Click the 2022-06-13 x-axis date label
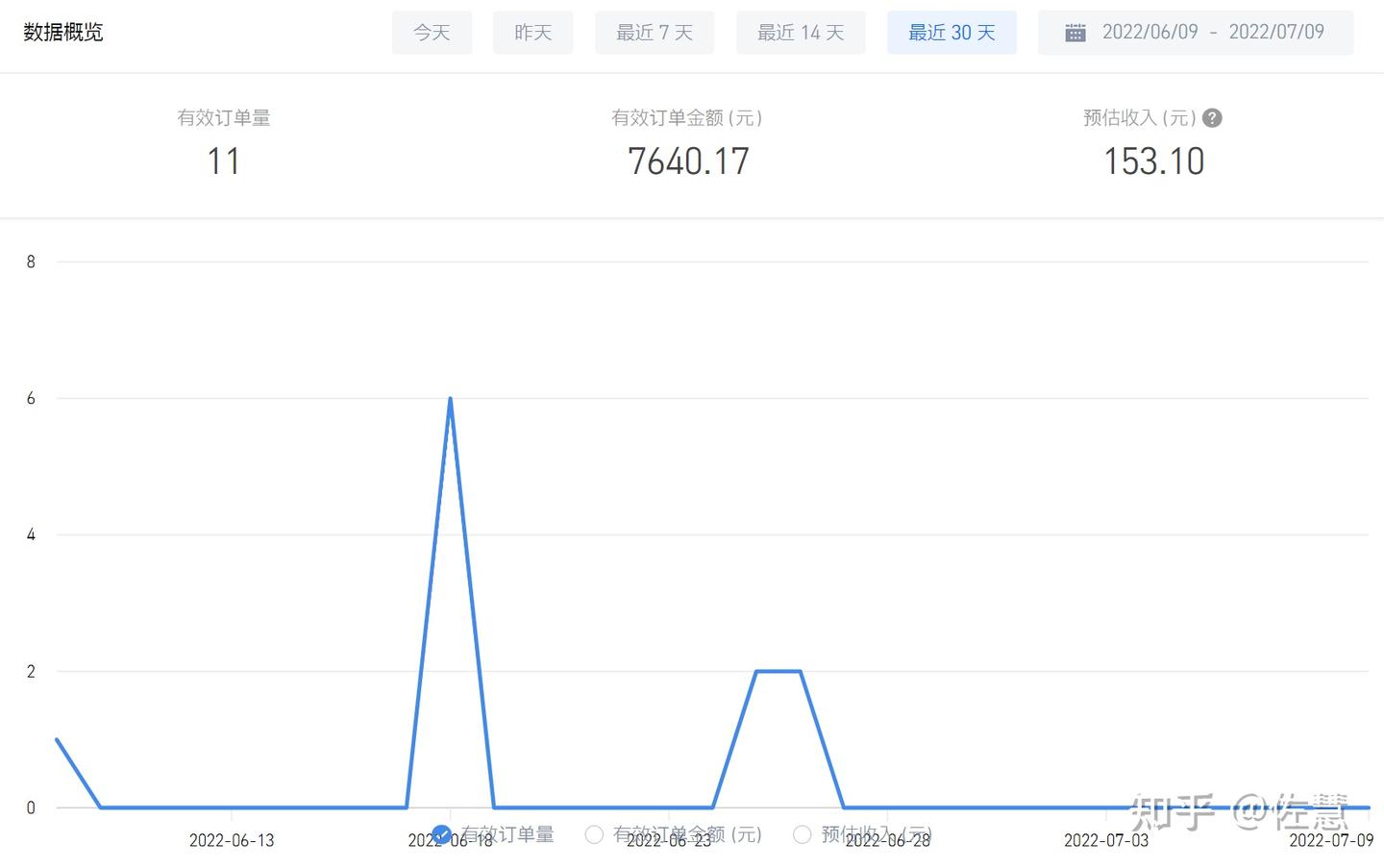The width and height of the screenshot is (1384, 868). [x=232, y=840]
